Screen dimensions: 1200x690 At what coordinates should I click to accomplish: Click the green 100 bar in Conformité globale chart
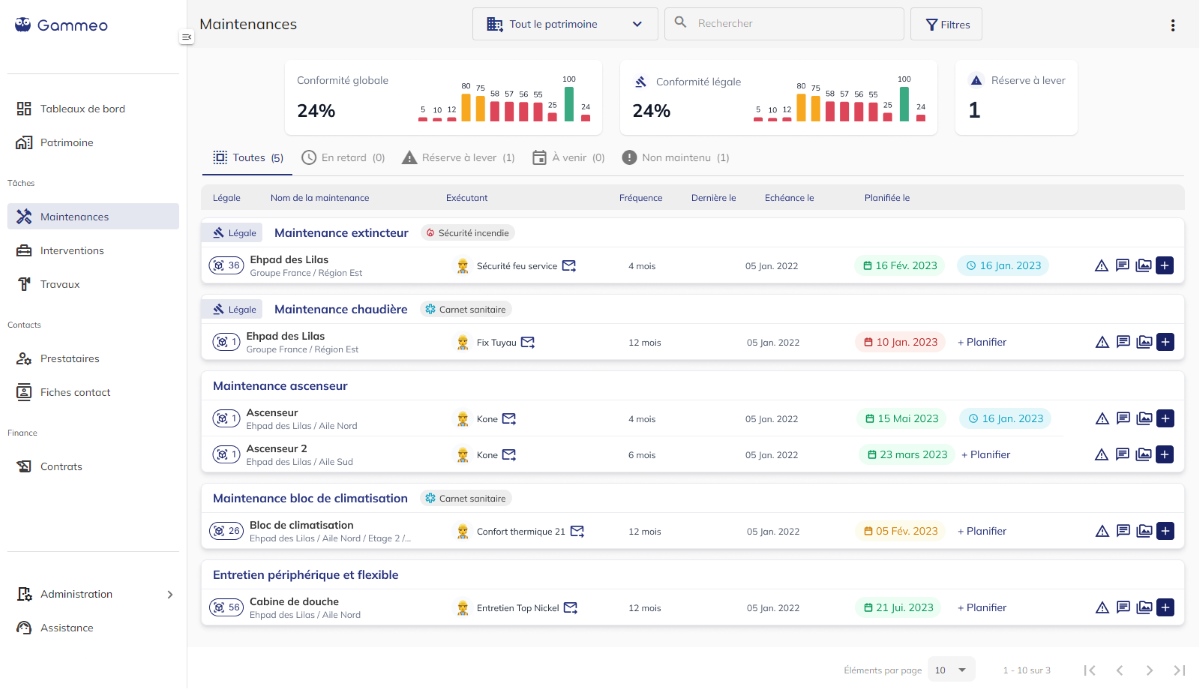click(569, 104)
